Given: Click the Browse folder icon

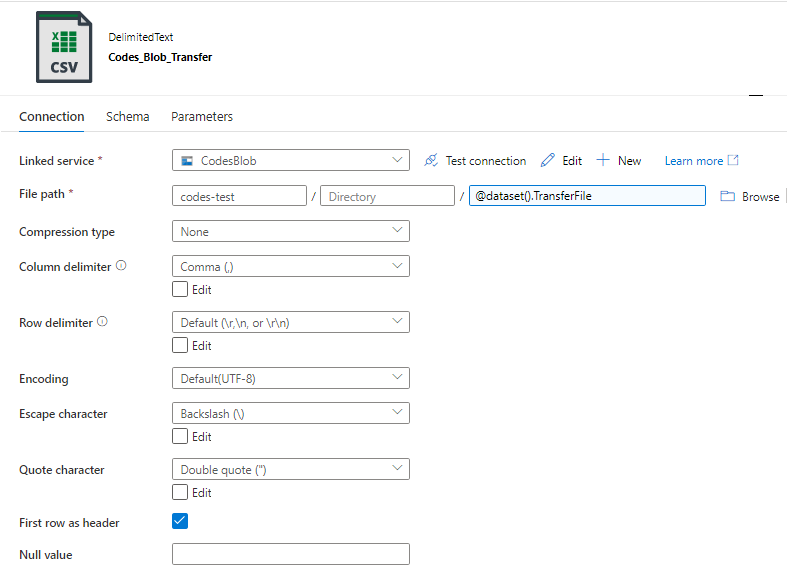Looking at the screenshot, I should pos(728,197).
